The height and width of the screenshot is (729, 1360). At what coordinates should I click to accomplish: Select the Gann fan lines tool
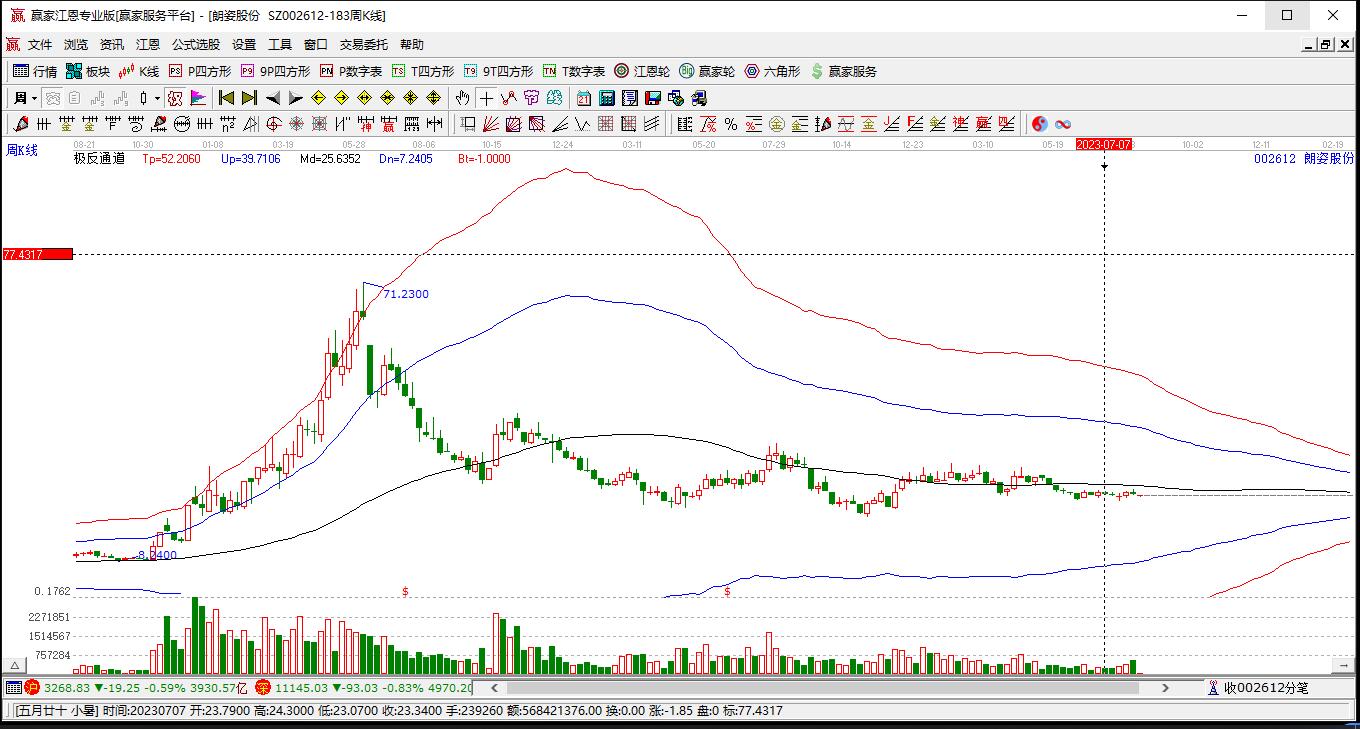pos(491,124)
